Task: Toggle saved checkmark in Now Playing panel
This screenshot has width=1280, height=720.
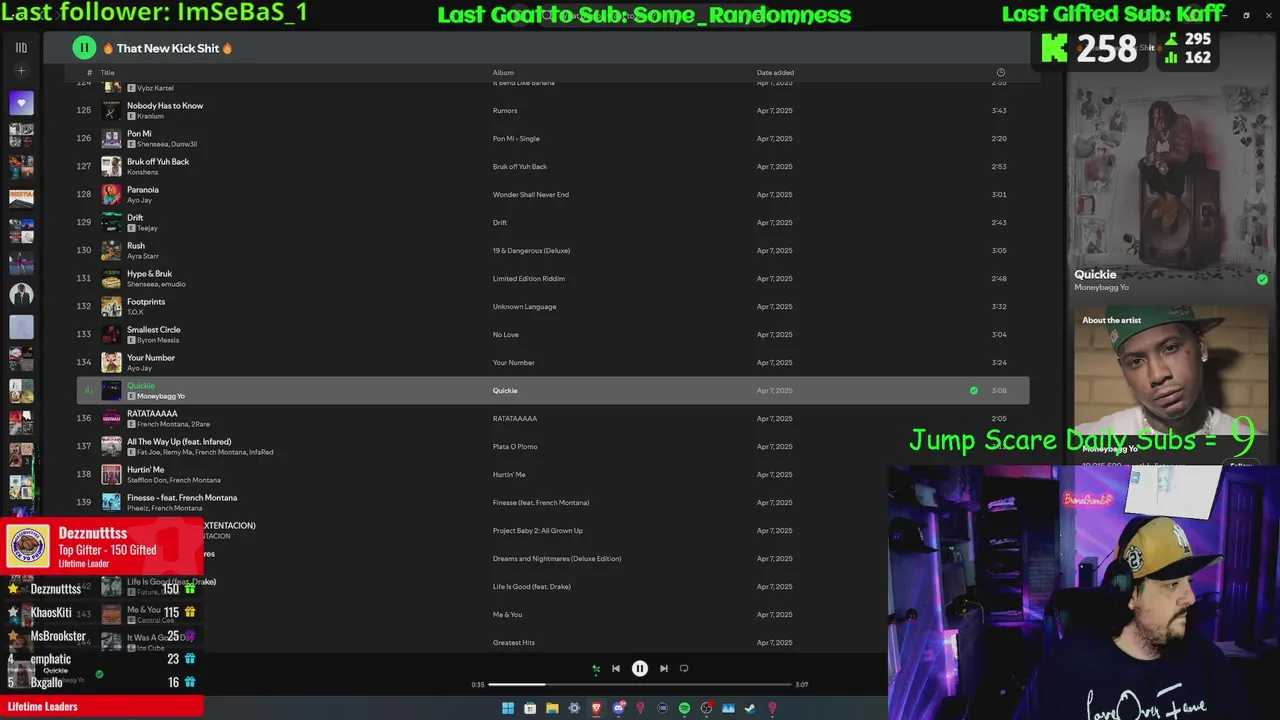Action: click(1262, 280)
